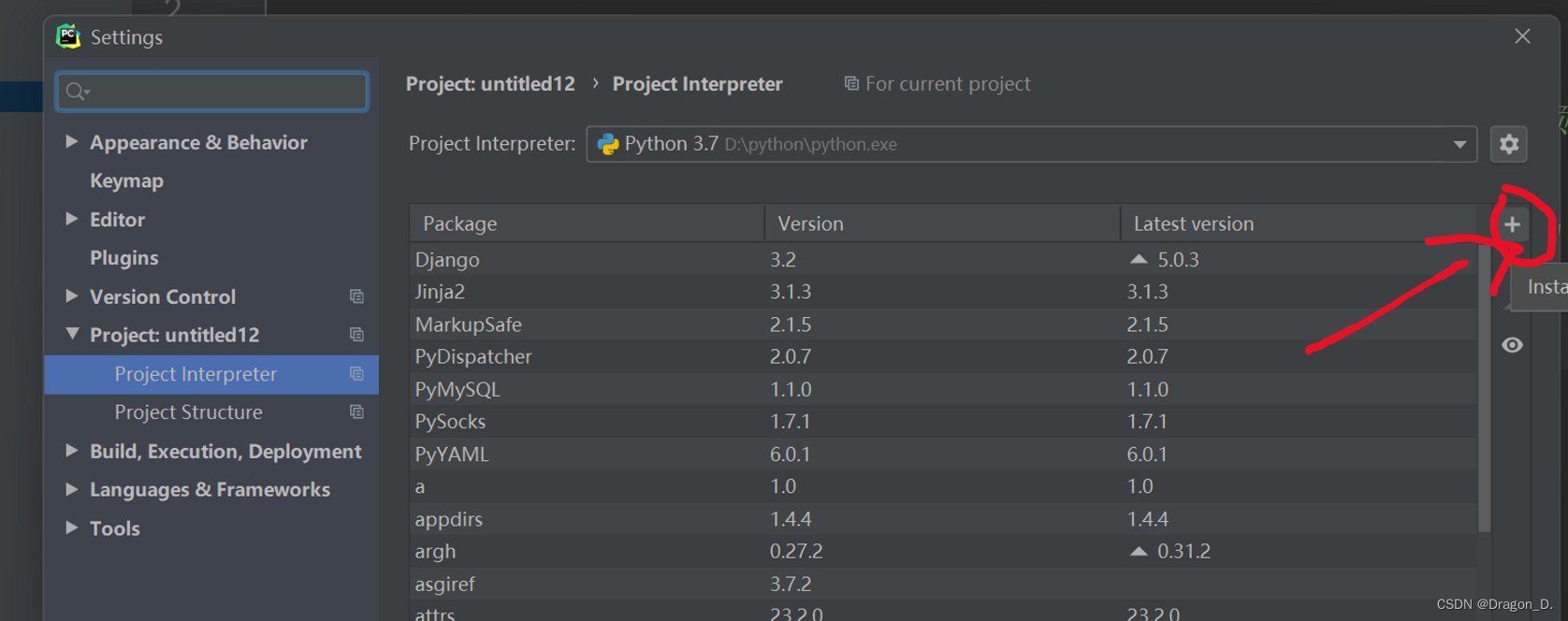The width and height of the screenshot is (1568, 621).
Task: Click the magnifier icon in search field
Action: 77,92
